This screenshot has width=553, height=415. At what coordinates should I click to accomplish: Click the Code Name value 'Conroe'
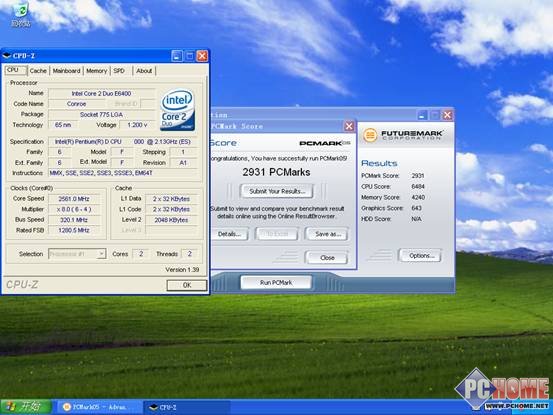coord(77,104)
